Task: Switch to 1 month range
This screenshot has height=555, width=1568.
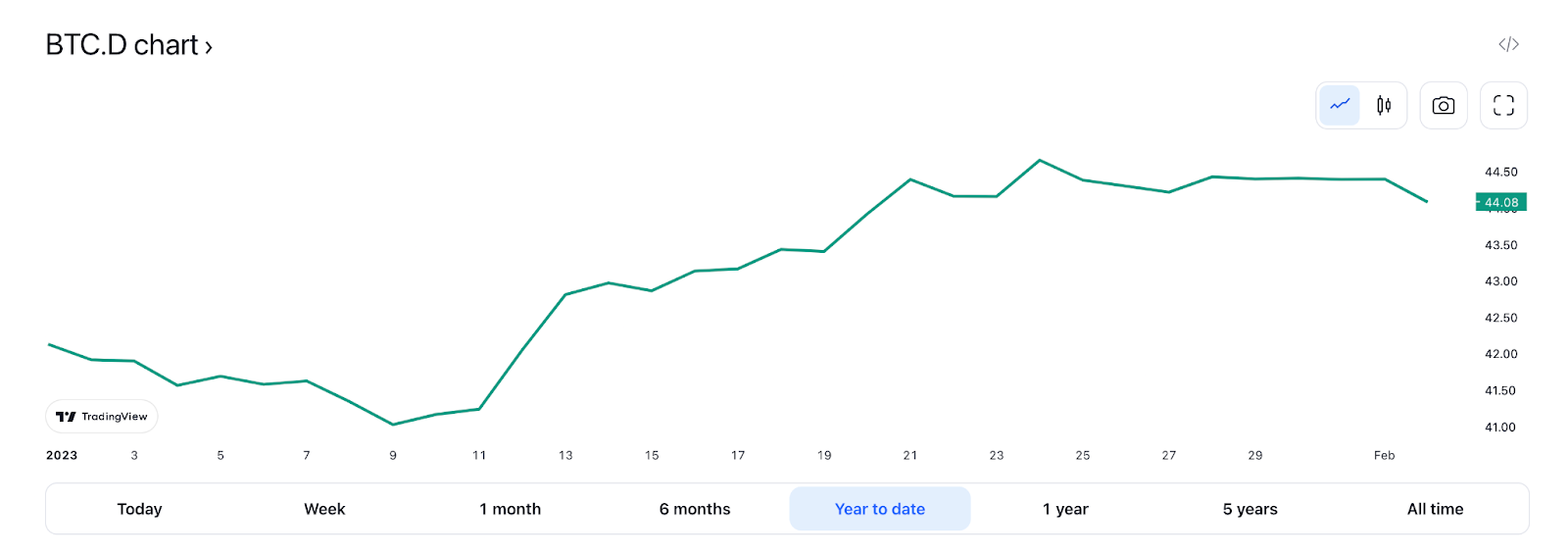Action: (510, 509)
